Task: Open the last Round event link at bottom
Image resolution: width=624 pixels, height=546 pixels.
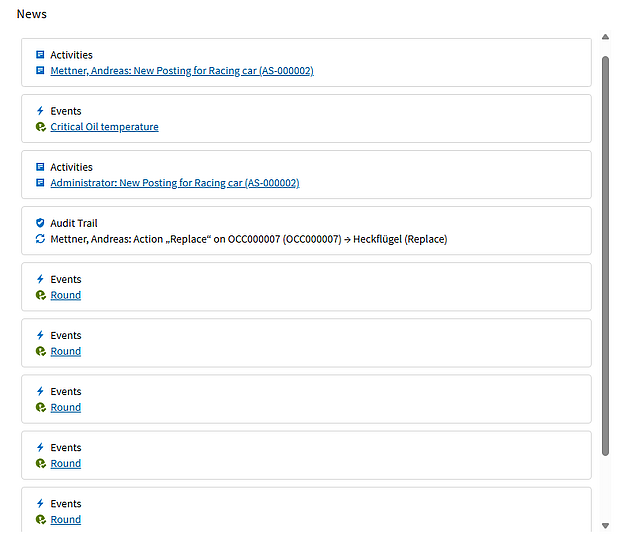Action: coord(66,520)
